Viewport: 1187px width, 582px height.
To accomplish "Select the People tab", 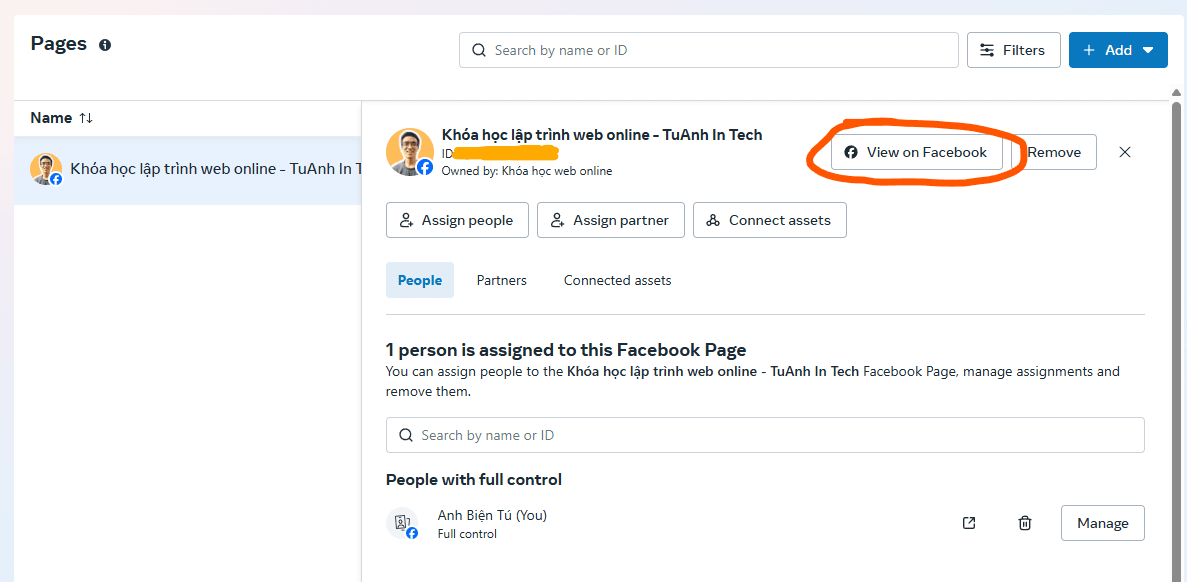I will [x=419, y=280].
